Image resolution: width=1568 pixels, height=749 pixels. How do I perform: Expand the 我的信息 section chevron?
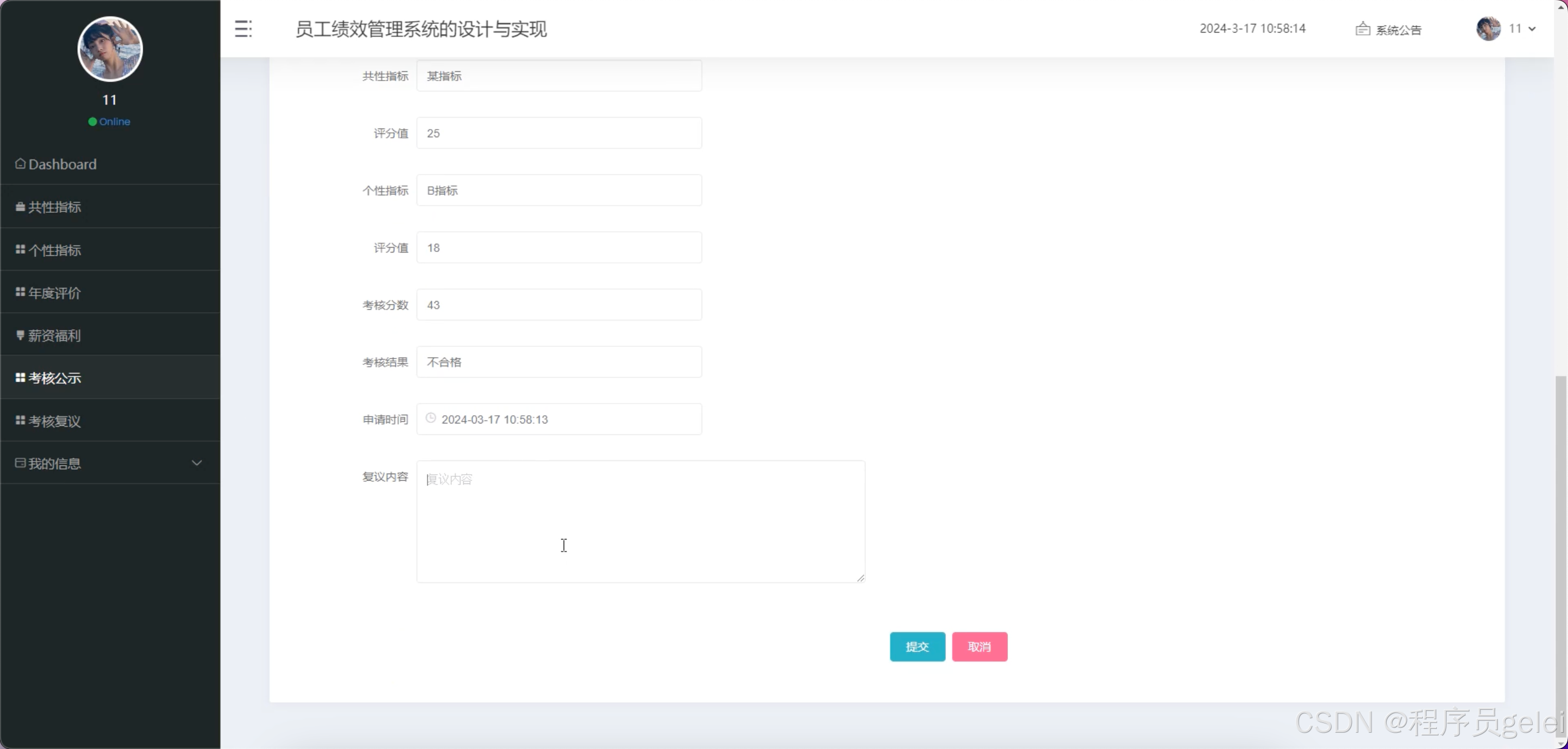(x=197, y=463)
